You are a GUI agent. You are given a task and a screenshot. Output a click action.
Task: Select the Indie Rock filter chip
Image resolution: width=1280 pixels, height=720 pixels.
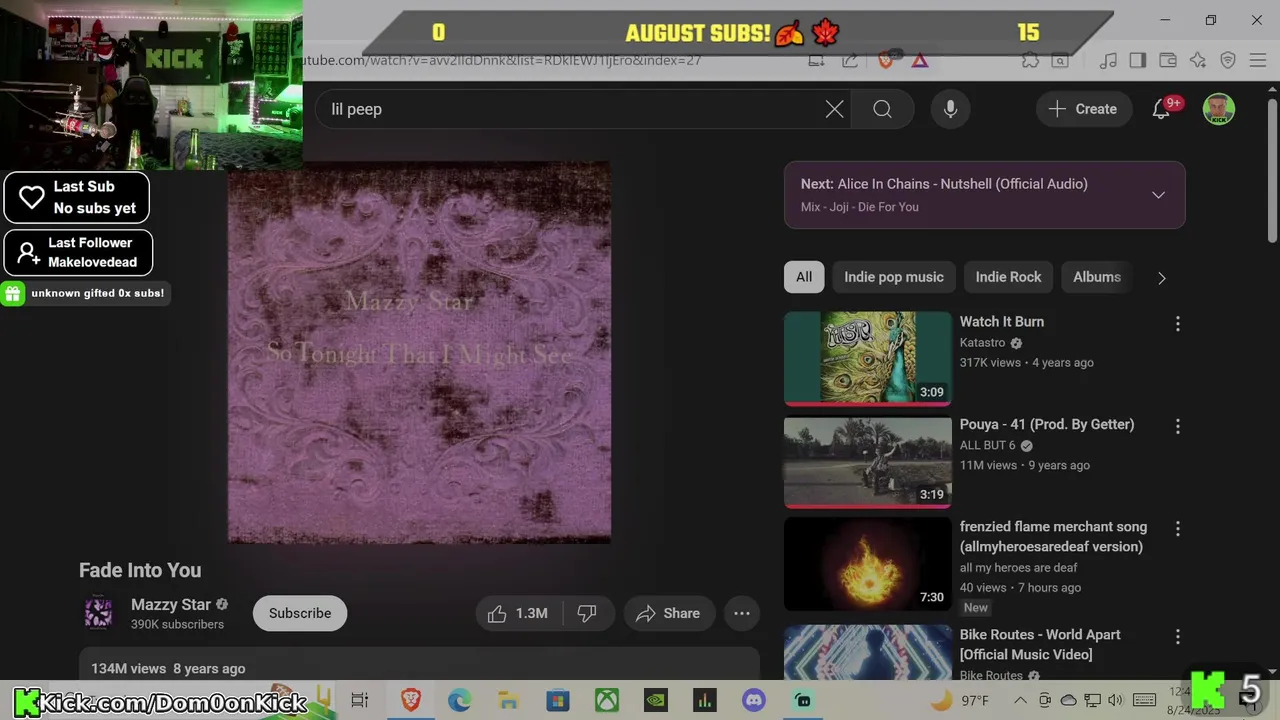point(1008,277)
